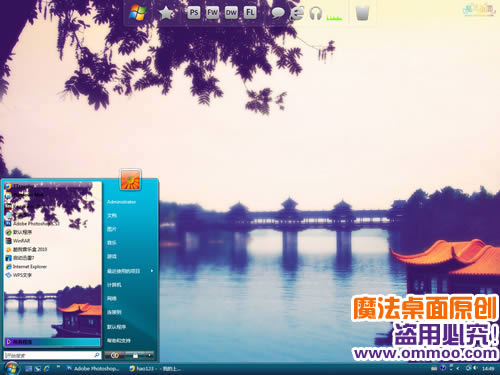
Task: Expand 最近使用的项目 submenu arrow
Action: 152,271
